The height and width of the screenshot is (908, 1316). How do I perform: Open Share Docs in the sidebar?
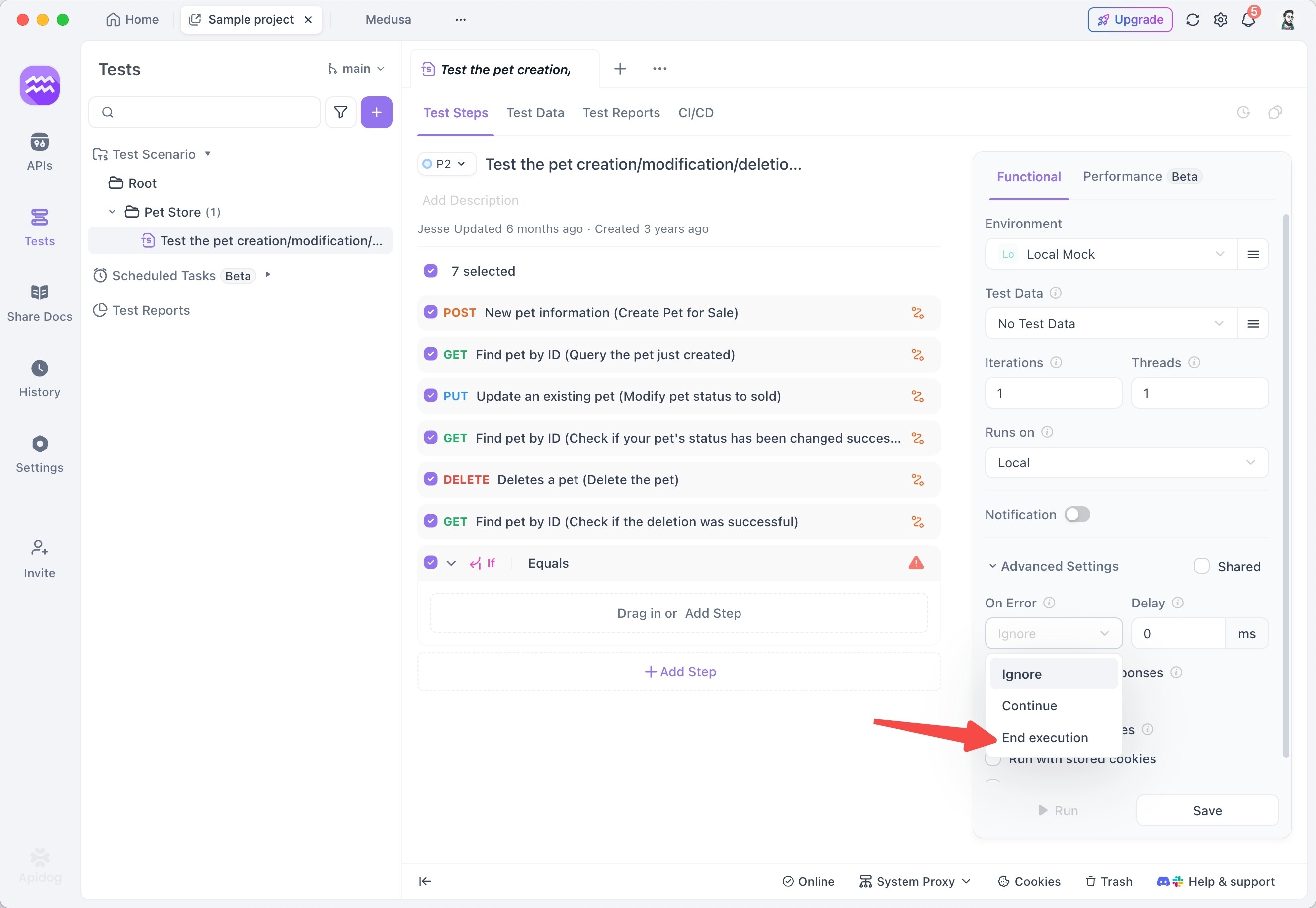(39, 303)
